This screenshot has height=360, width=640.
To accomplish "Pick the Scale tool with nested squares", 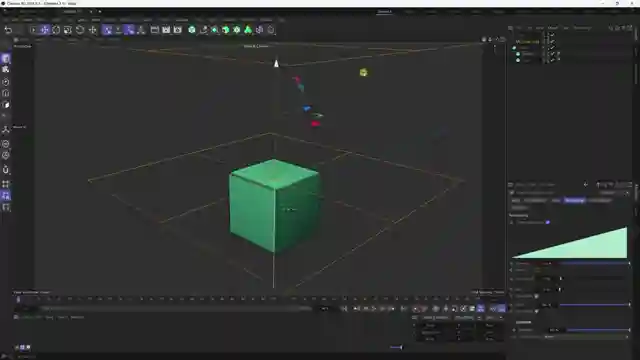I will [x=68, y=30].
